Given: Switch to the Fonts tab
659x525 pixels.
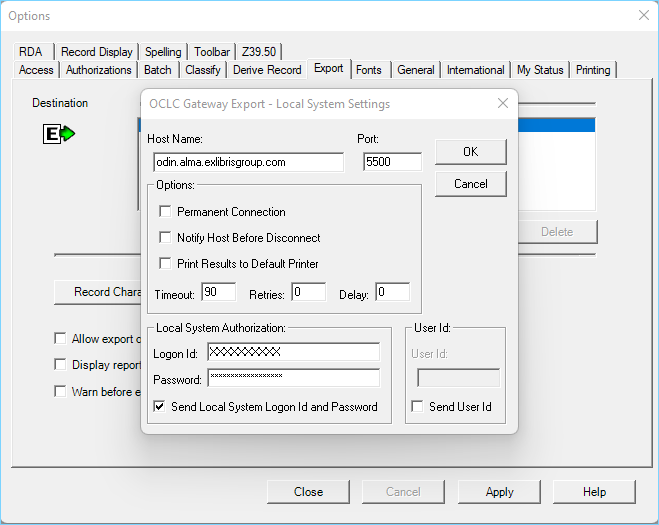Looking at the screenshot, I should (x=368, y=70).
